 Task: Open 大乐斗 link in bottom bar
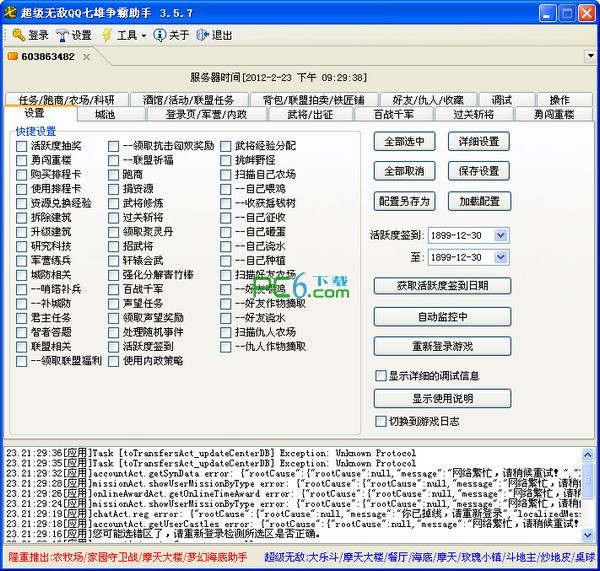coord(323,557)
